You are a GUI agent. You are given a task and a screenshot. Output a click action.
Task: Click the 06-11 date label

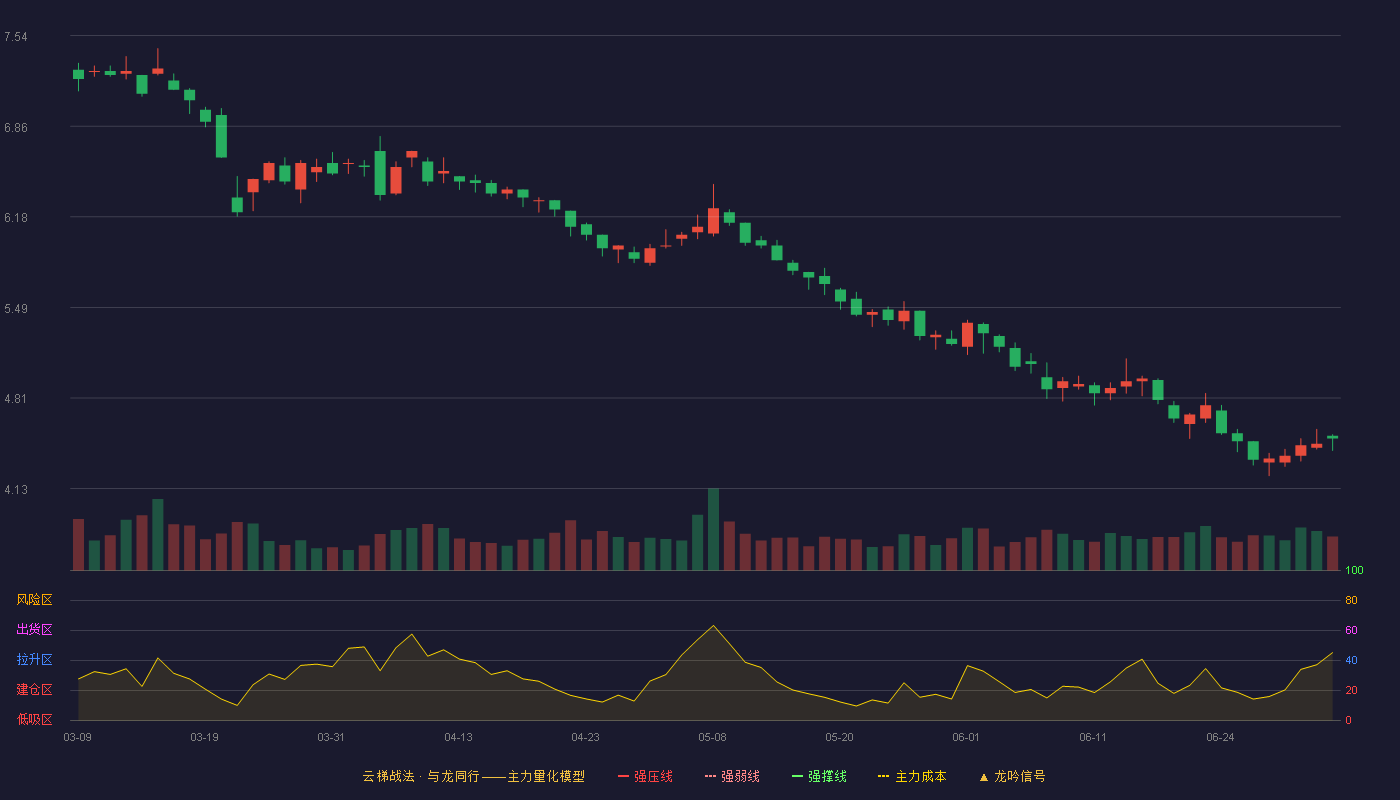coord(1094,737)
